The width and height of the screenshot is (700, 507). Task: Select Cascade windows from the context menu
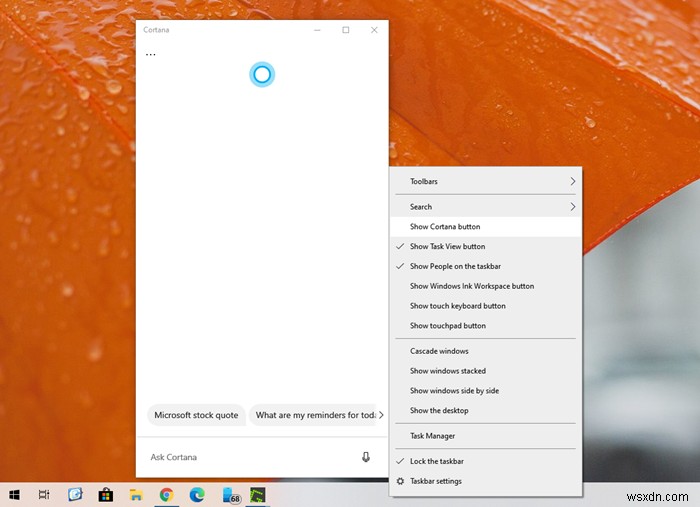click(x=486, y=351)
